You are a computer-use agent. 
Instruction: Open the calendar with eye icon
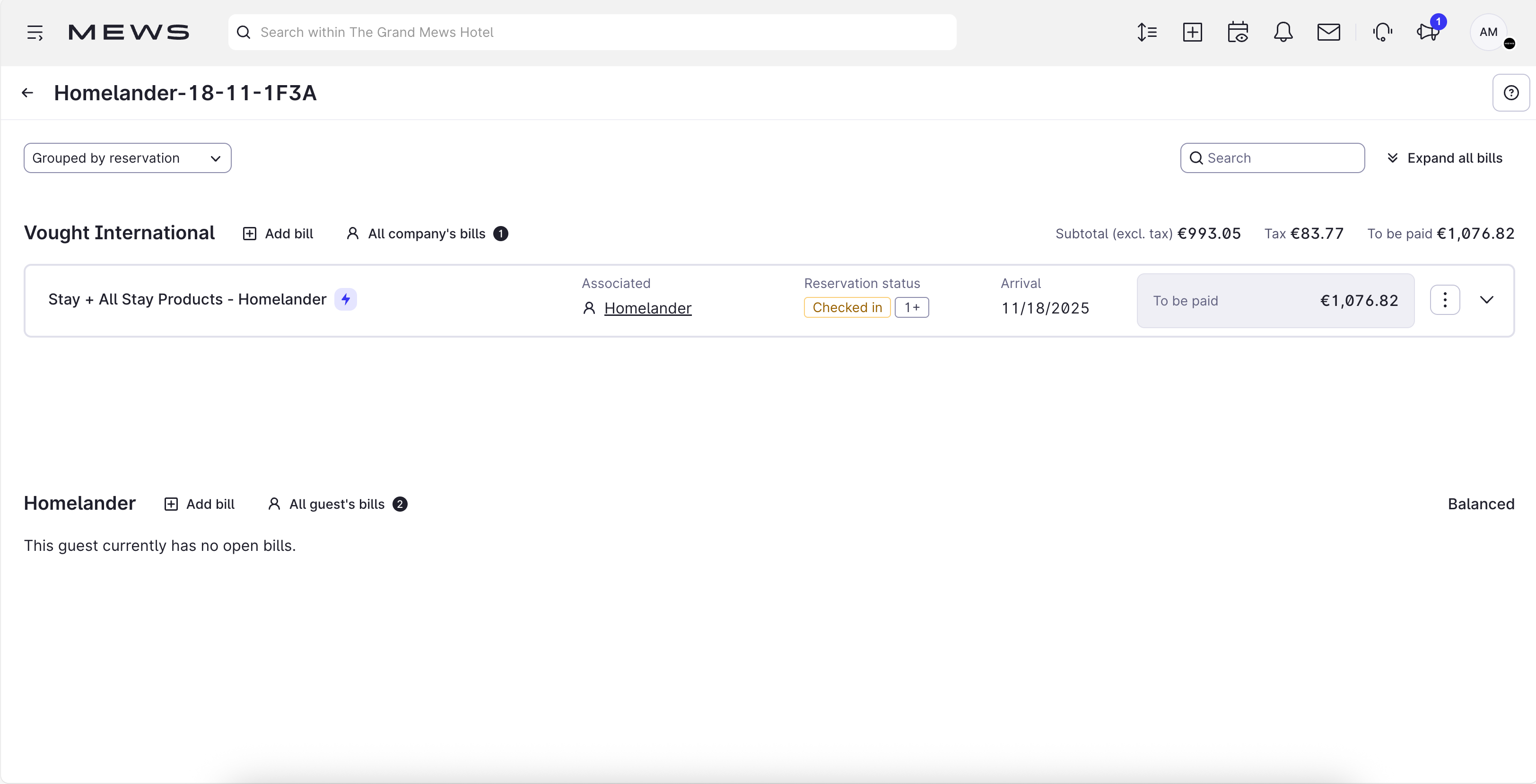click(x=1238, y=32)
